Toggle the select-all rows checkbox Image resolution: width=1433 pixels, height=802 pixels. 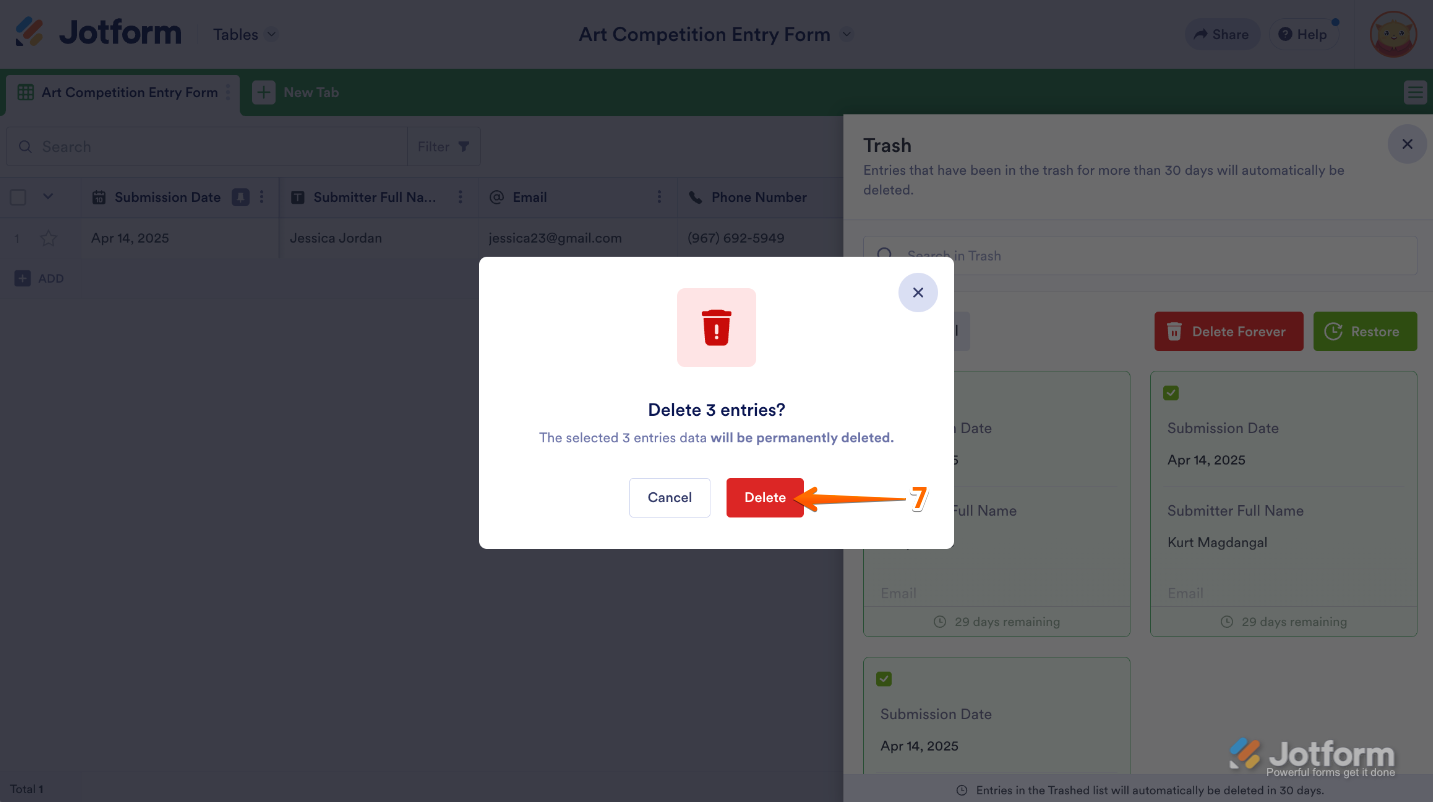[18, 197]
